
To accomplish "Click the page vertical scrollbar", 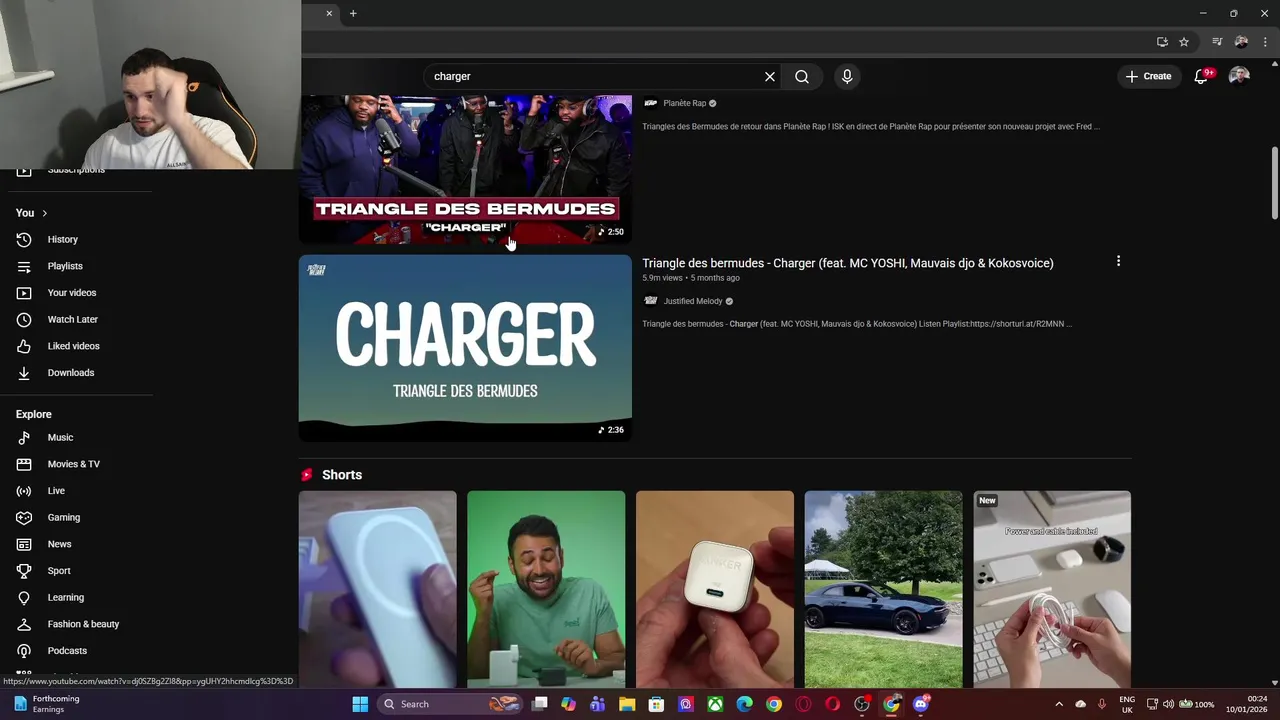I will point(1274,183).
